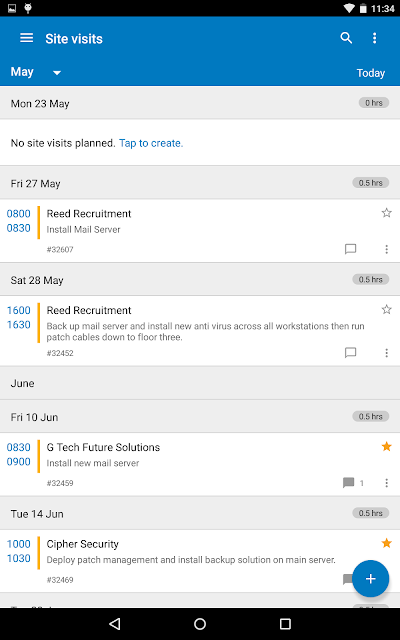Open comments for ticket #32452

[351, 353]
